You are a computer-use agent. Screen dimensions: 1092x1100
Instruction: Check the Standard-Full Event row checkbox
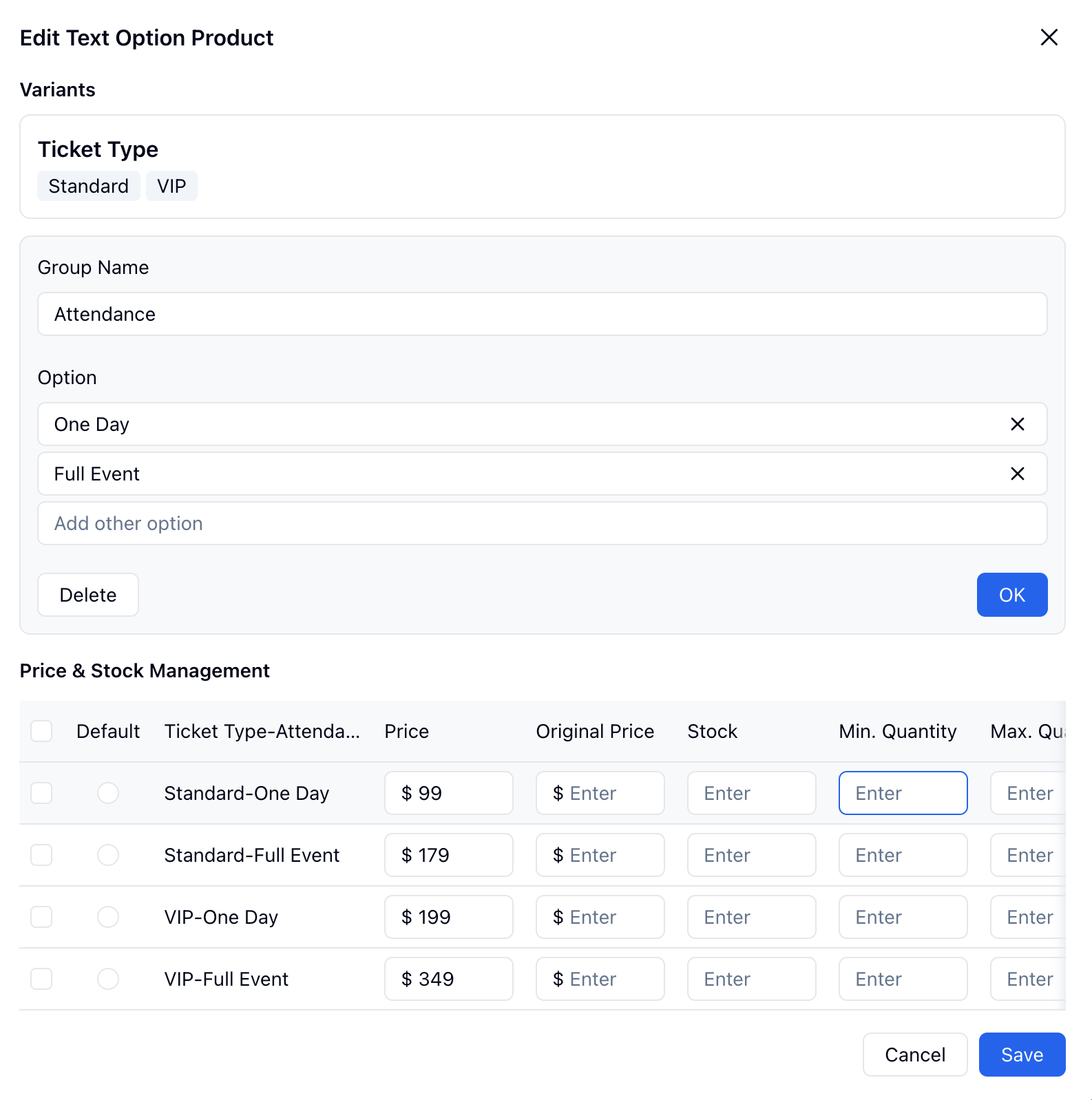point(41,855)
